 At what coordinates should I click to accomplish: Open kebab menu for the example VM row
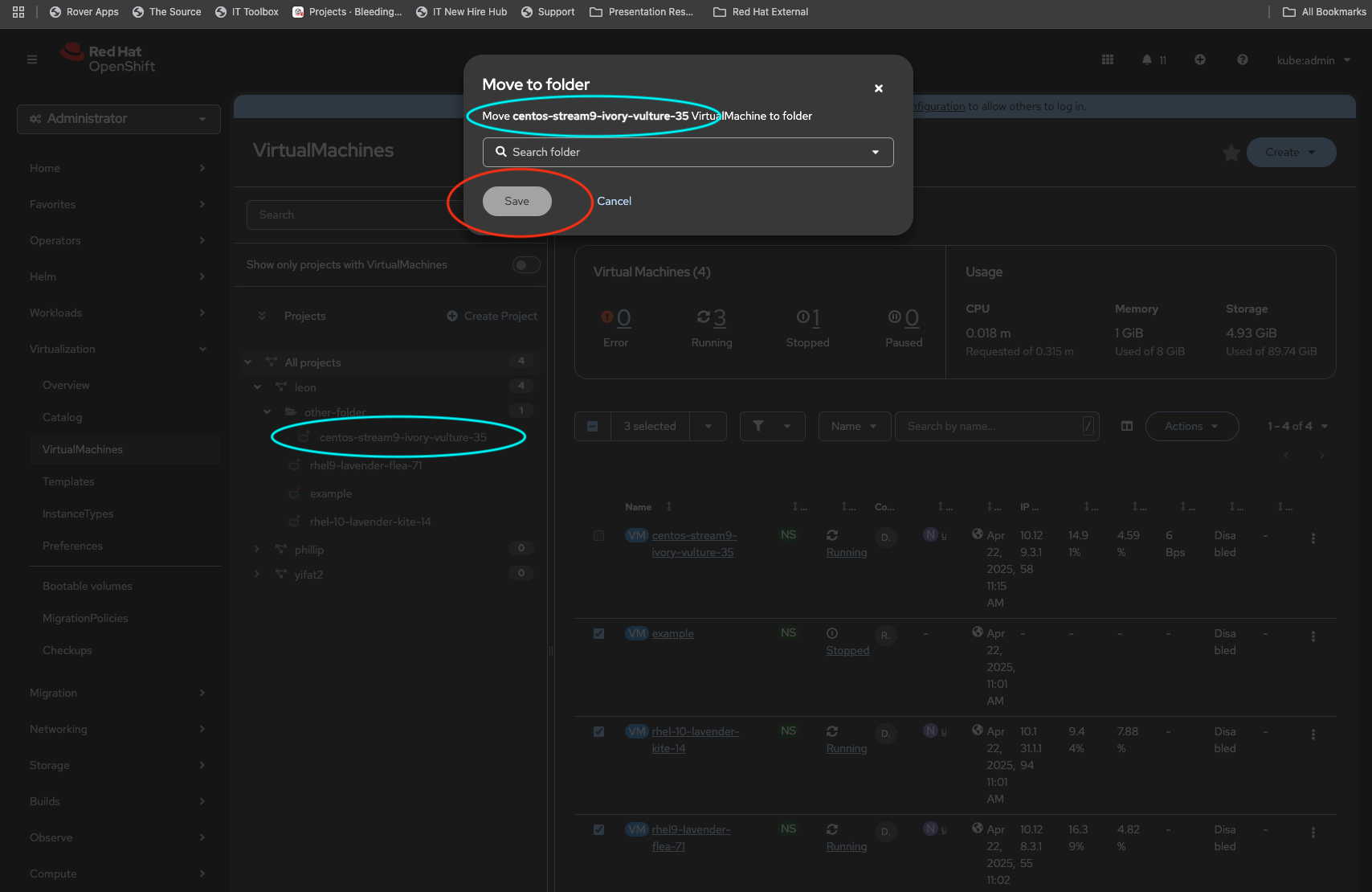click(x=1313, y=636)
